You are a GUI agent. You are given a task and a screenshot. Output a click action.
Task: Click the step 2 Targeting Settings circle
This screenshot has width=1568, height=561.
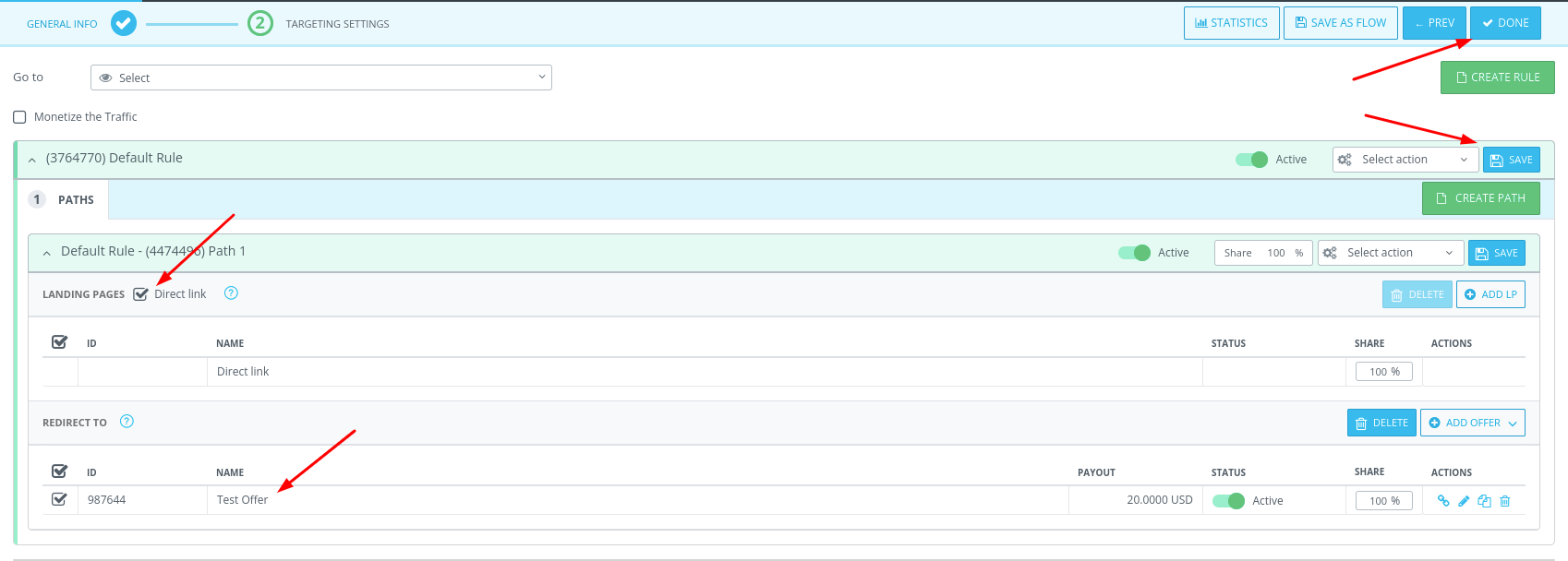tap(260, 23)
